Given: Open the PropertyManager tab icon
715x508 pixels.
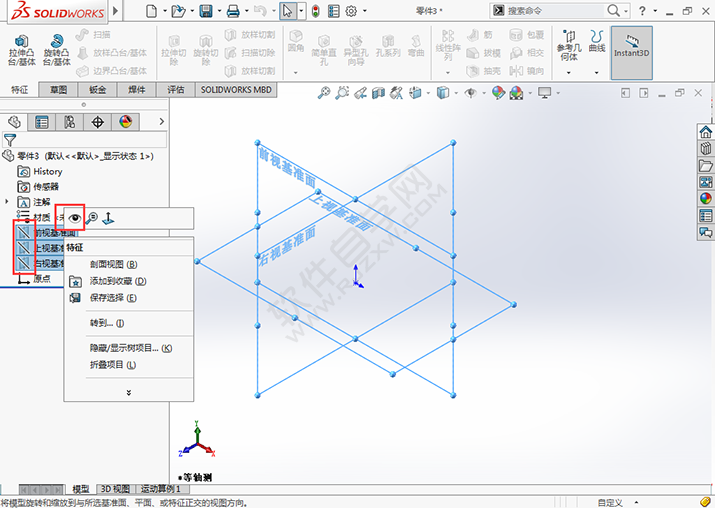Looking at the screenshot, I should [42, 122].
